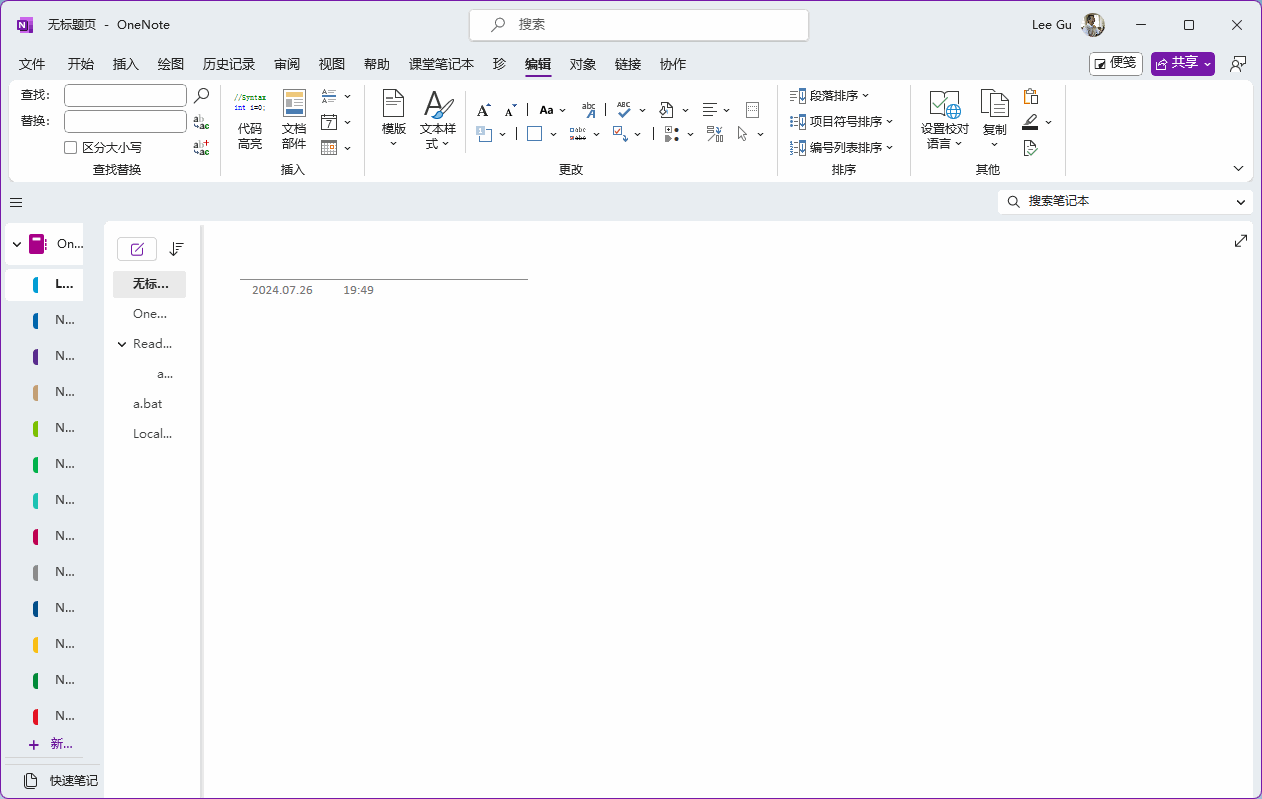This screenshot has height=799, width=1262.
Task: Click the 复制 copy pages icon
Action: [x=994, y=104]
